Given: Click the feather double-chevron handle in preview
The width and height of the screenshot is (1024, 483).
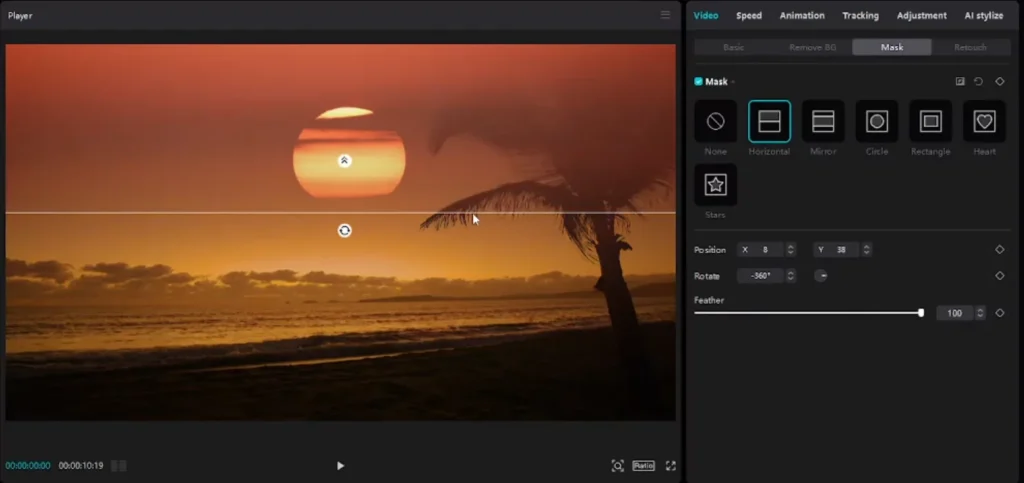Looking at the screenshot, I should 344,161.
